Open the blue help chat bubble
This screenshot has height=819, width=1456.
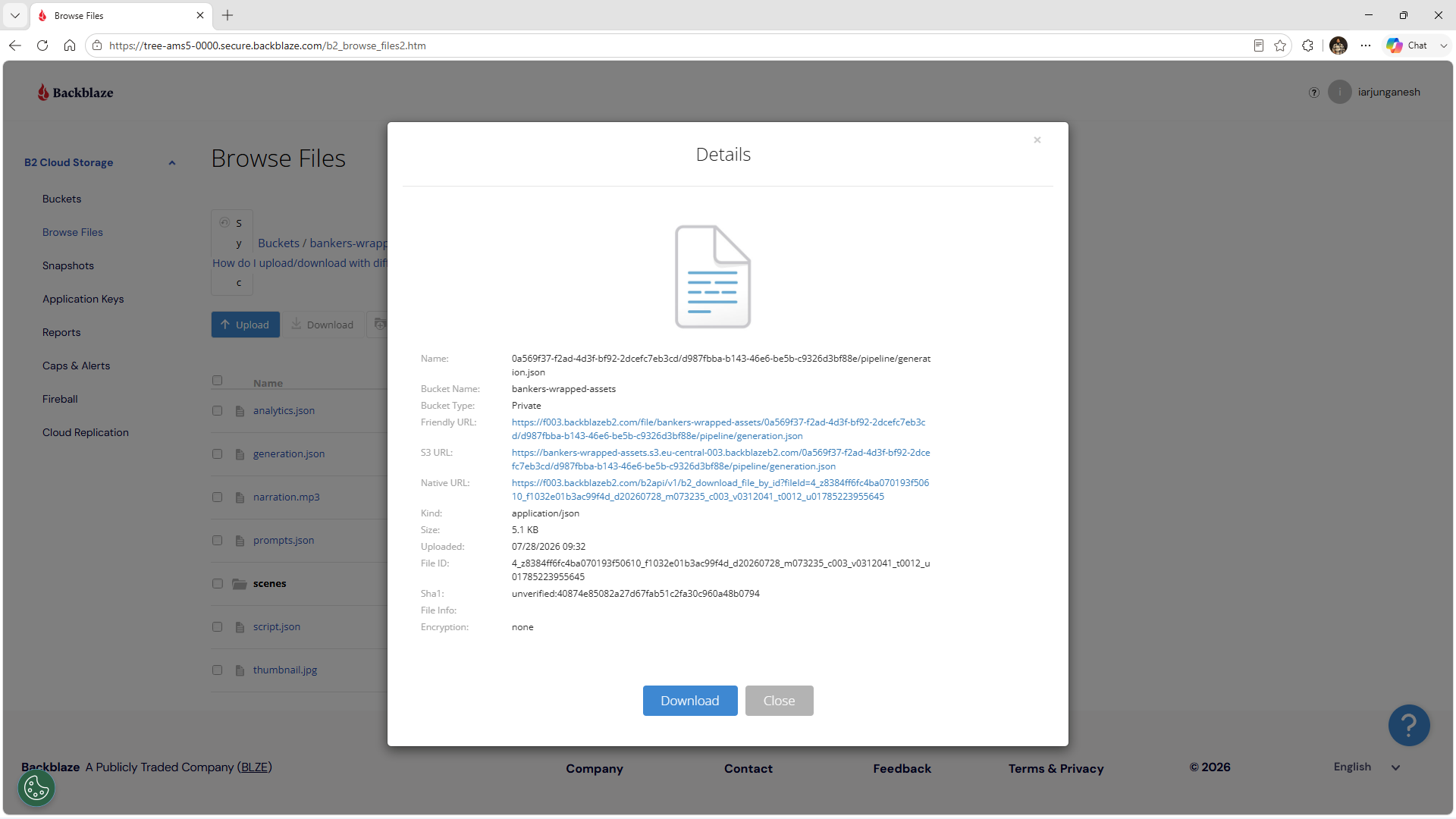(x=1408, y=726)
